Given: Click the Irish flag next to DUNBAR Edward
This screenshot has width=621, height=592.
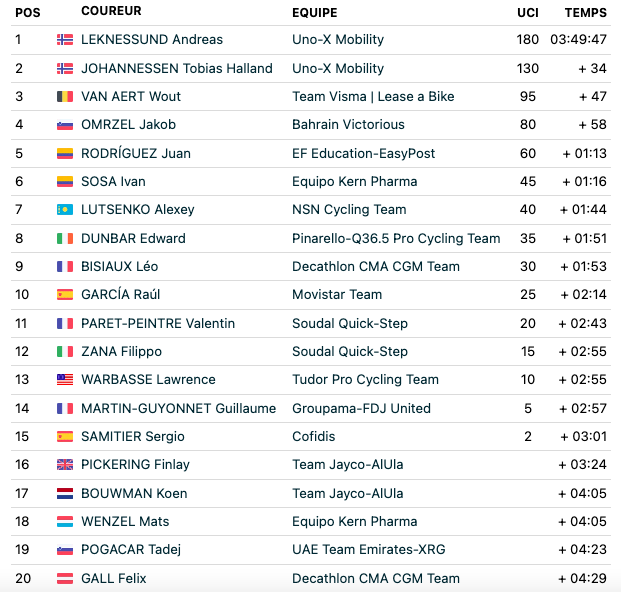Looking at the screenshot, I should (65, 238).
